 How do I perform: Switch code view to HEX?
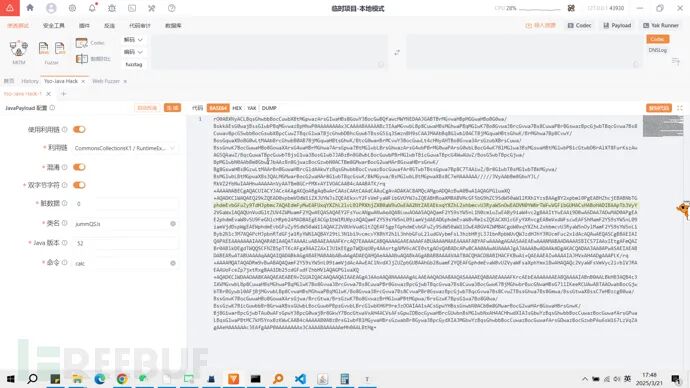[x=237, y=108]
